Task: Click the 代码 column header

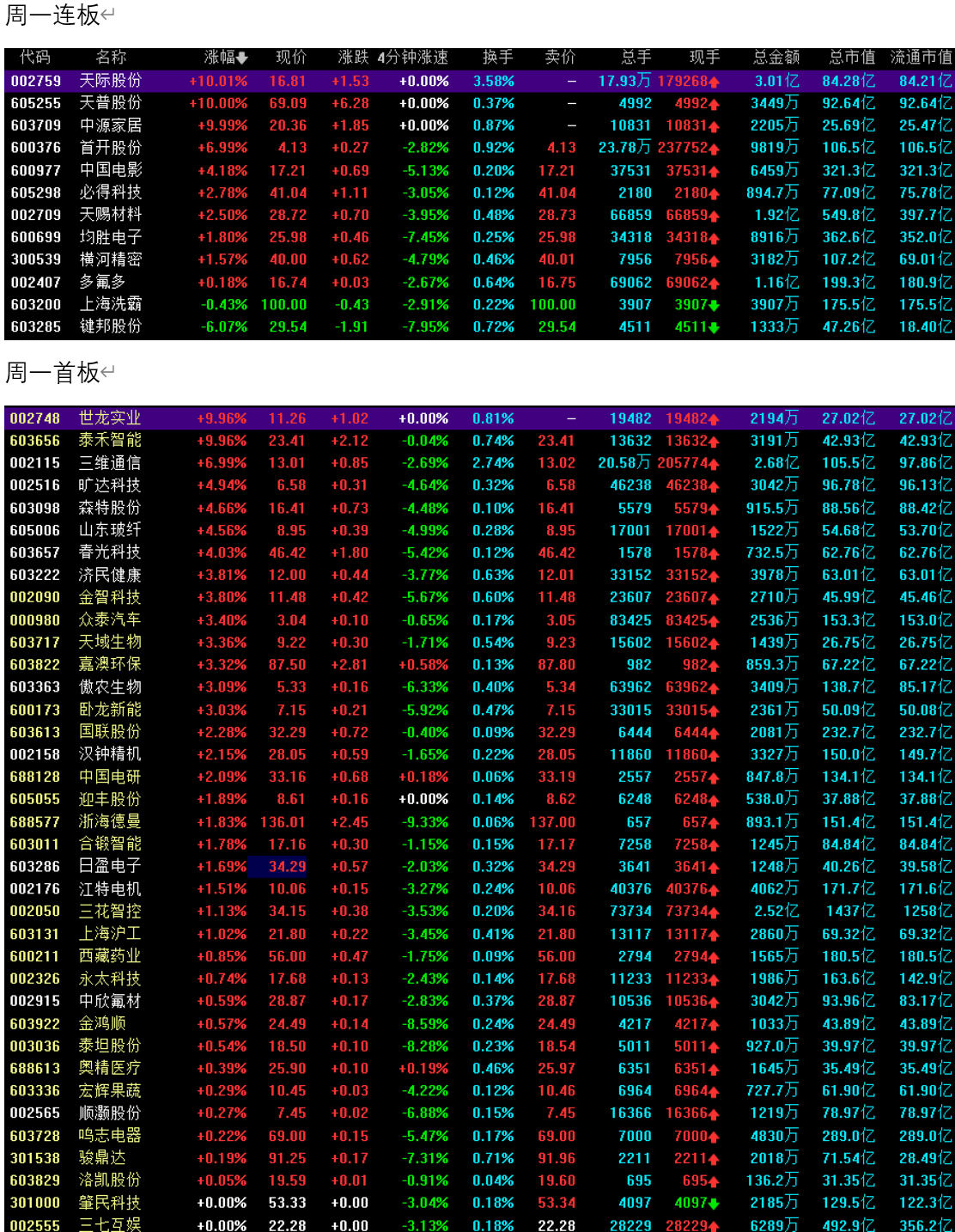Action: pyautogui.click(x=35, y=58)
